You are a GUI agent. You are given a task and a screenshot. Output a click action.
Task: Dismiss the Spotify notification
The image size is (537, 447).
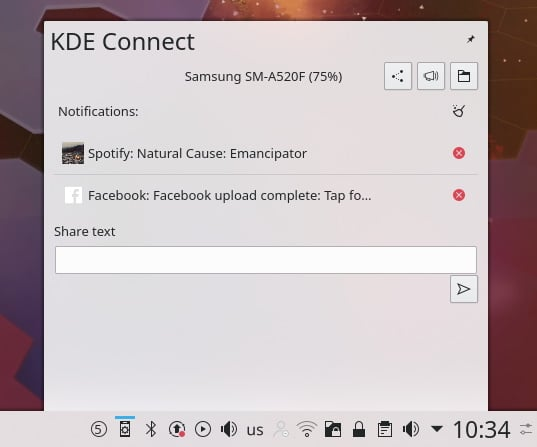point(459,153)
